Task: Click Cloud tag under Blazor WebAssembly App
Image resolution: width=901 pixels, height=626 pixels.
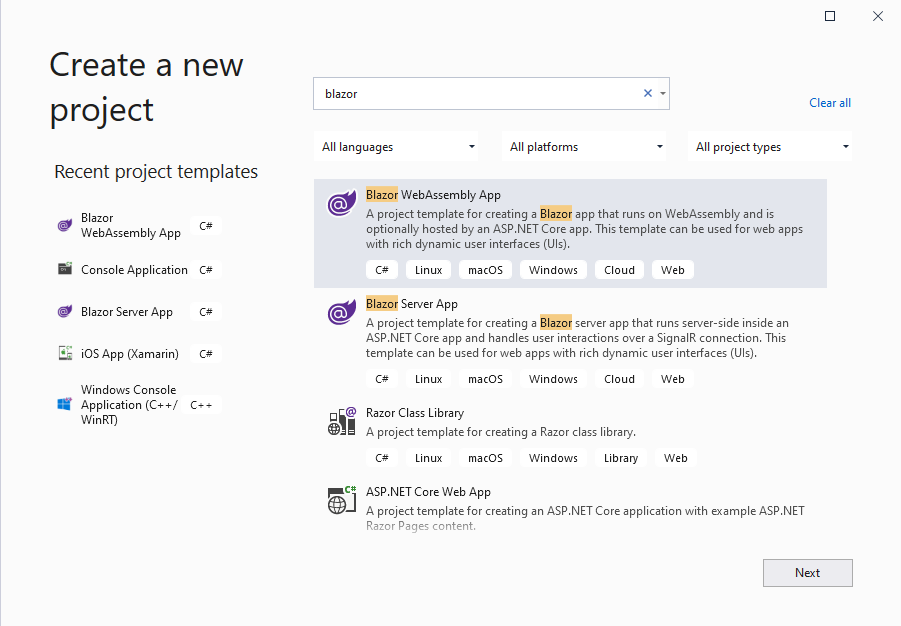Action: 619,270
